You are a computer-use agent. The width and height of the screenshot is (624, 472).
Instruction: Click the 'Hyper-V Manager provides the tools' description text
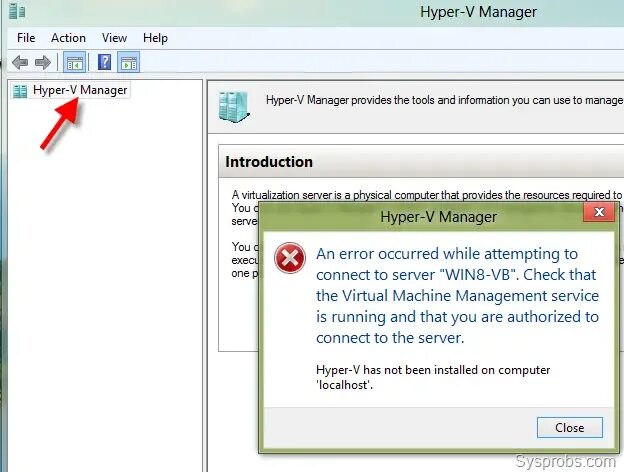pos(445,100)
